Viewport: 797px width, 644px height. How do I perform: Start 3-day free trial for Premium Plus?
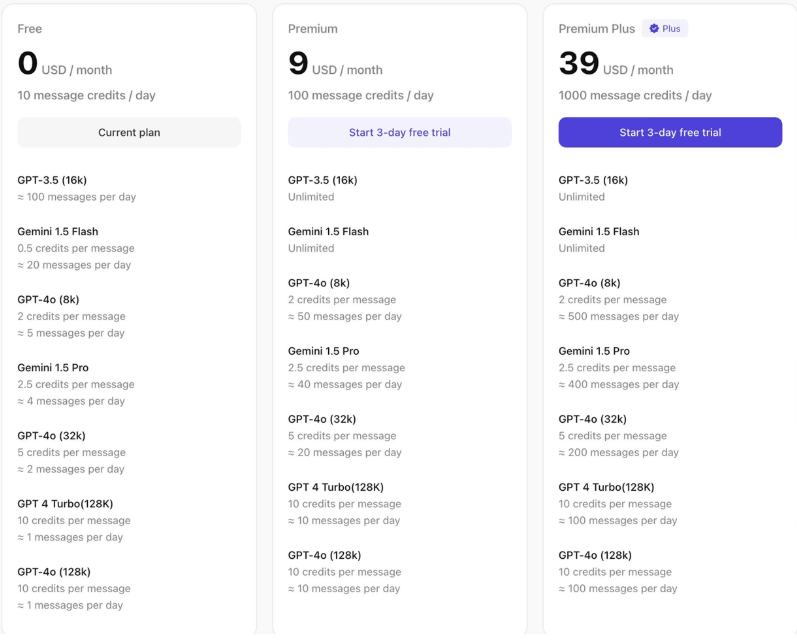(x=670, y=132)
